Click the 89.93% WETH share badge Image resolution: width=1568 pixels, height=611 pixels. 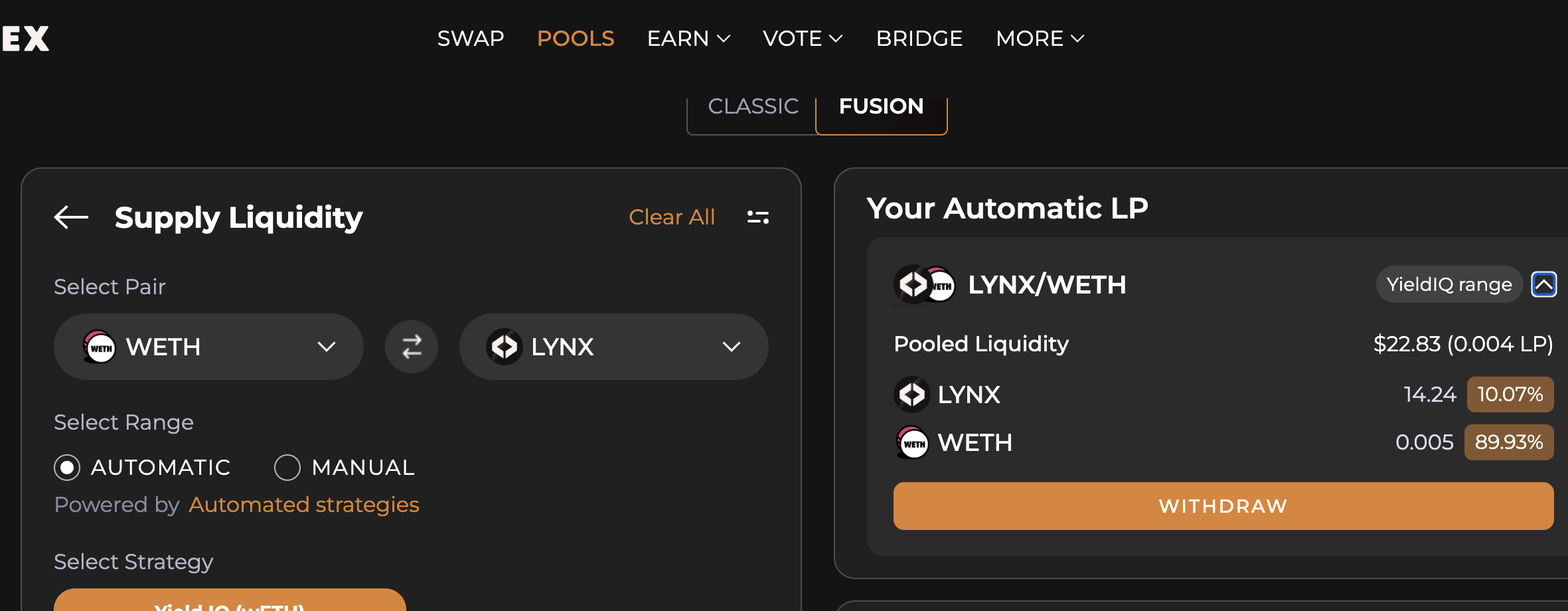coord(1509,442)
